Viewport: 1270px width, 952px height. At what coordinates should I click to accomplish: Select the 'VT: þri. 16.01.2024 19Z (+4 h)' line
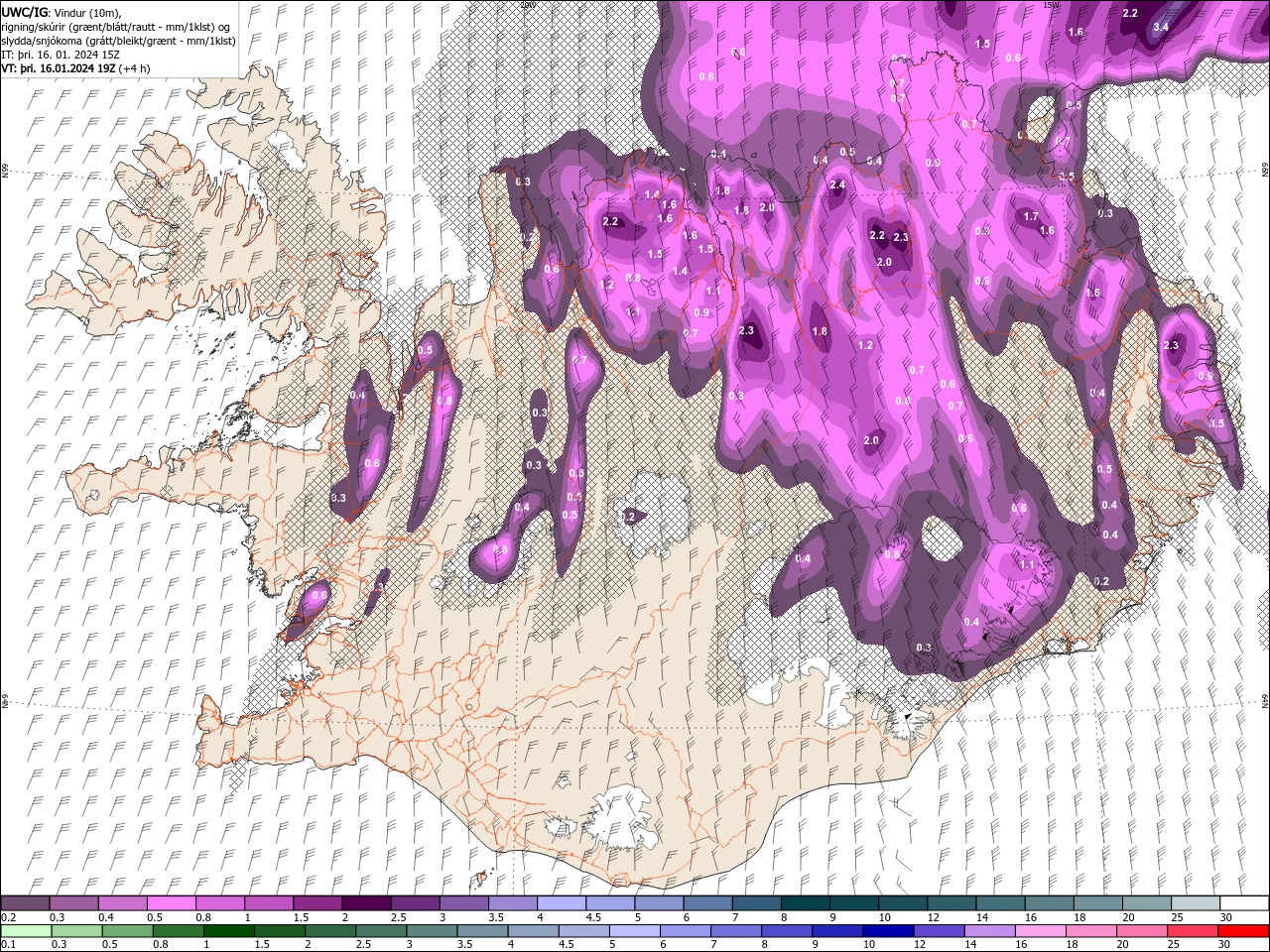click(x=76, y=68)
